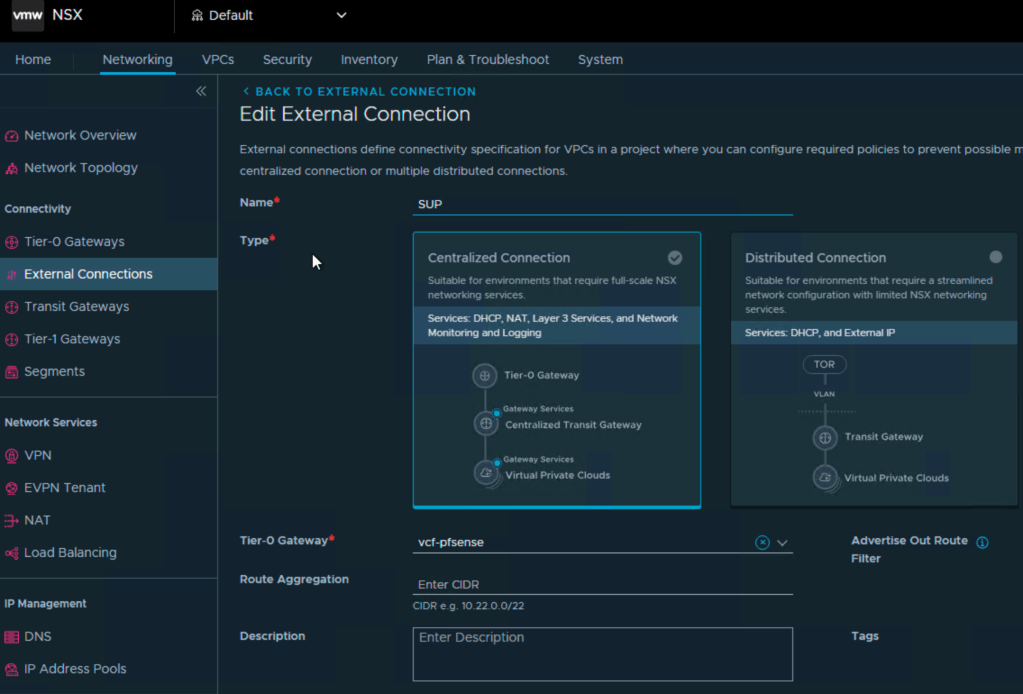Click the Load Balancing sidebar icon

[x=12, y=553]
